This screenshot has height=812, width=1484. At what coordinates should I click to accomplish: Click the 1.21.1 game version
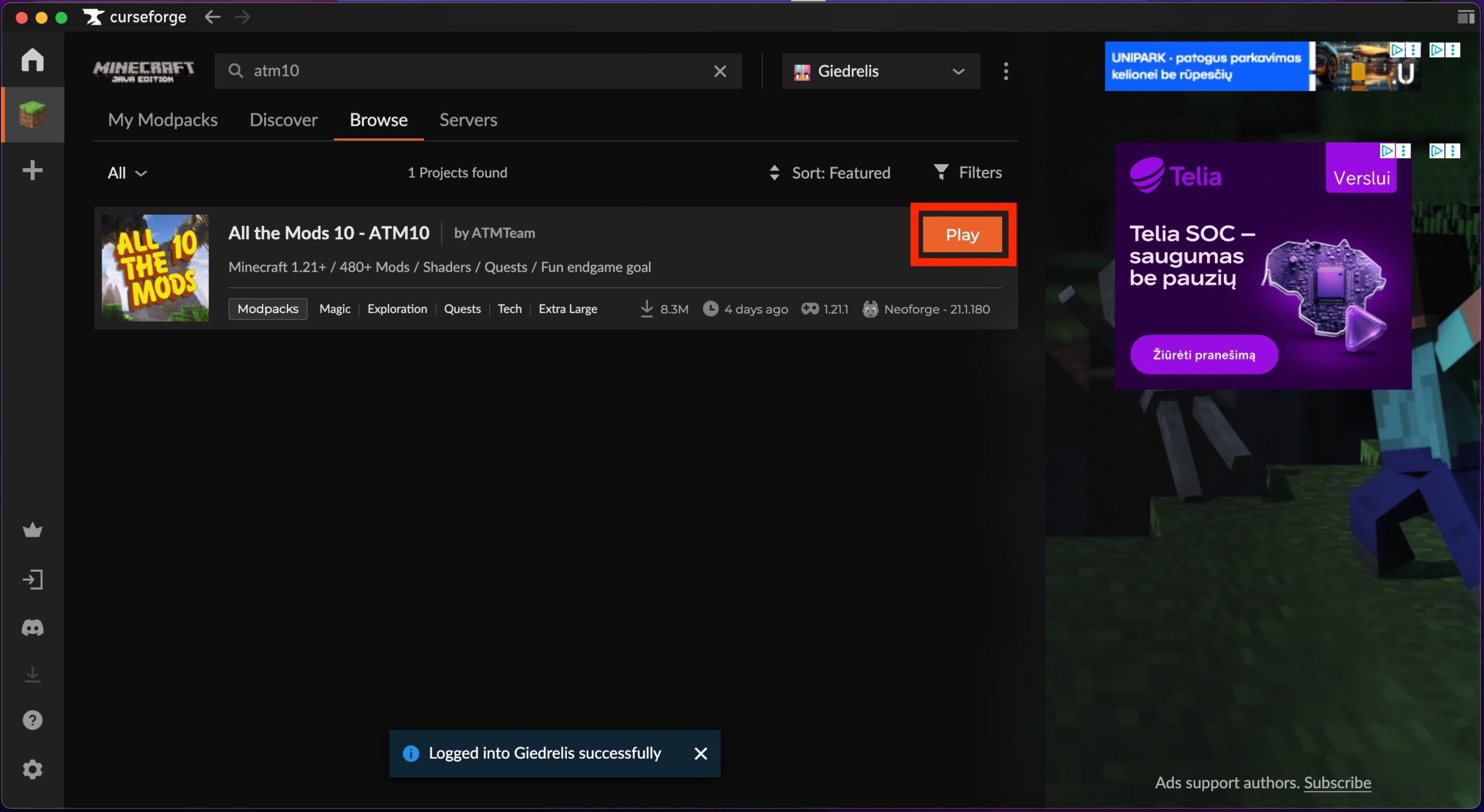pyautogui.click(x=825, y=309)
